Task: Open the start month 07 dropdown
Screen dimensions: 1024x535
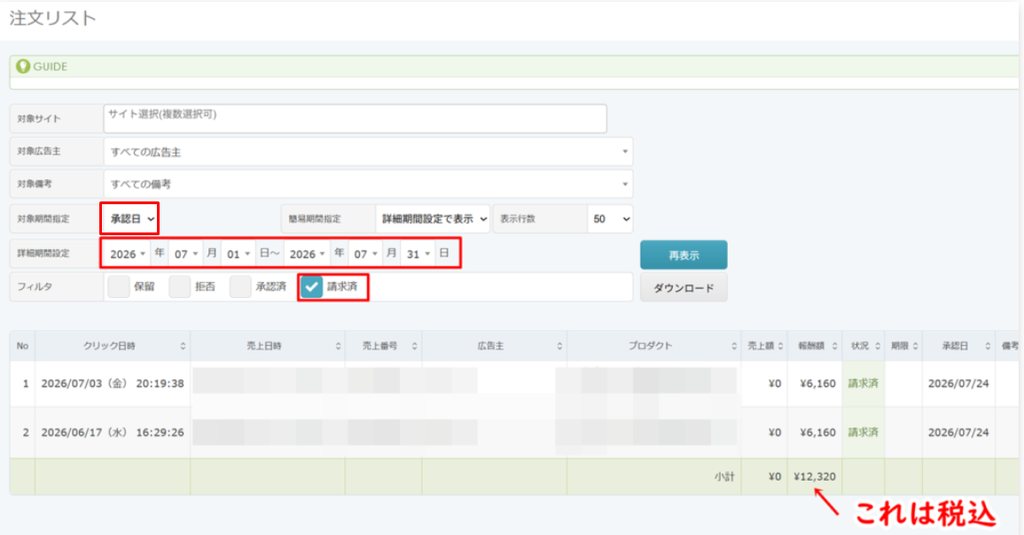Action: coord(185,254)
